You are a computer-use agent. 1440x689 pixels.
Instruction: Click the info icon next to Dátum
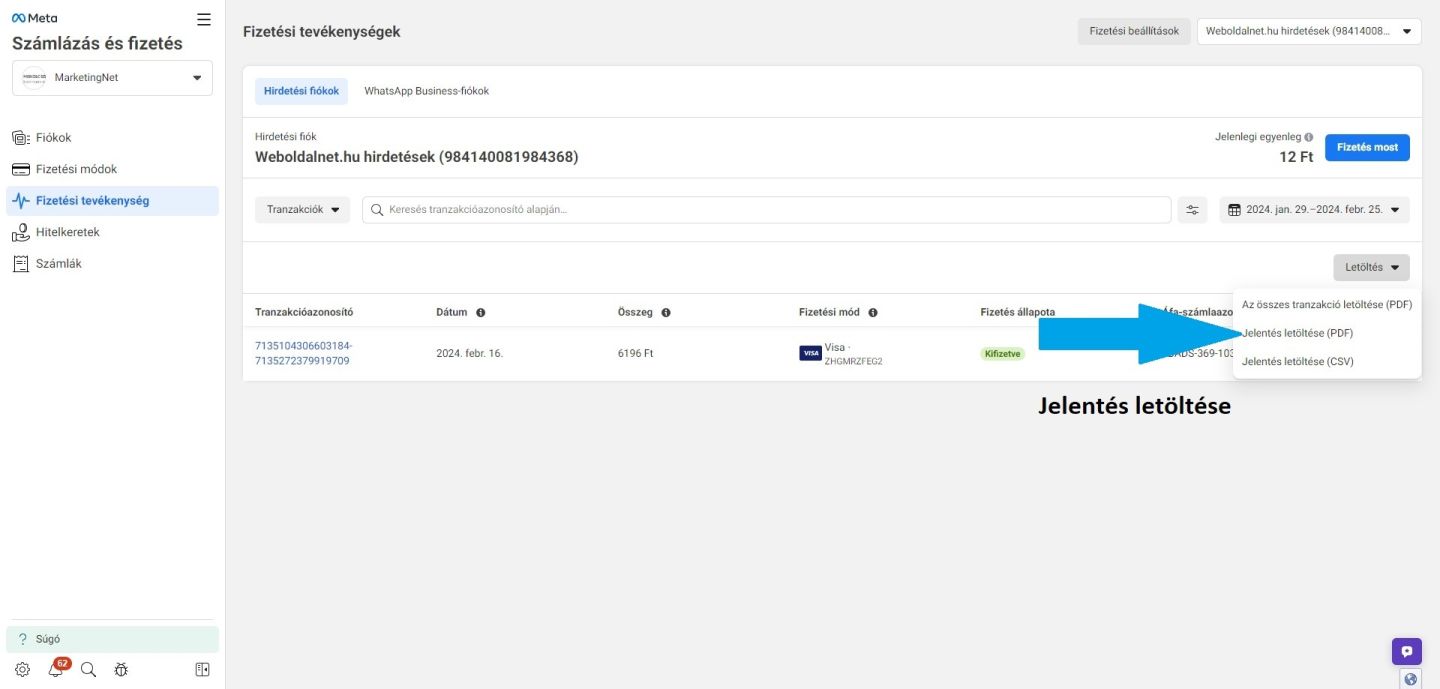click(481, 313)
